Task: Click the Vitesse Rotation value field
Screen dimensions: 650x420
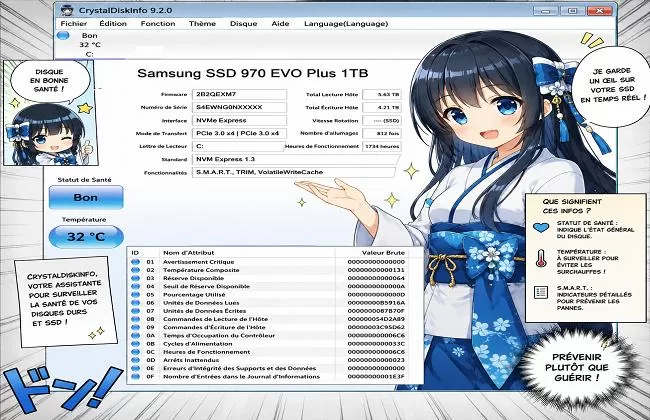Action: coord(382,121)
